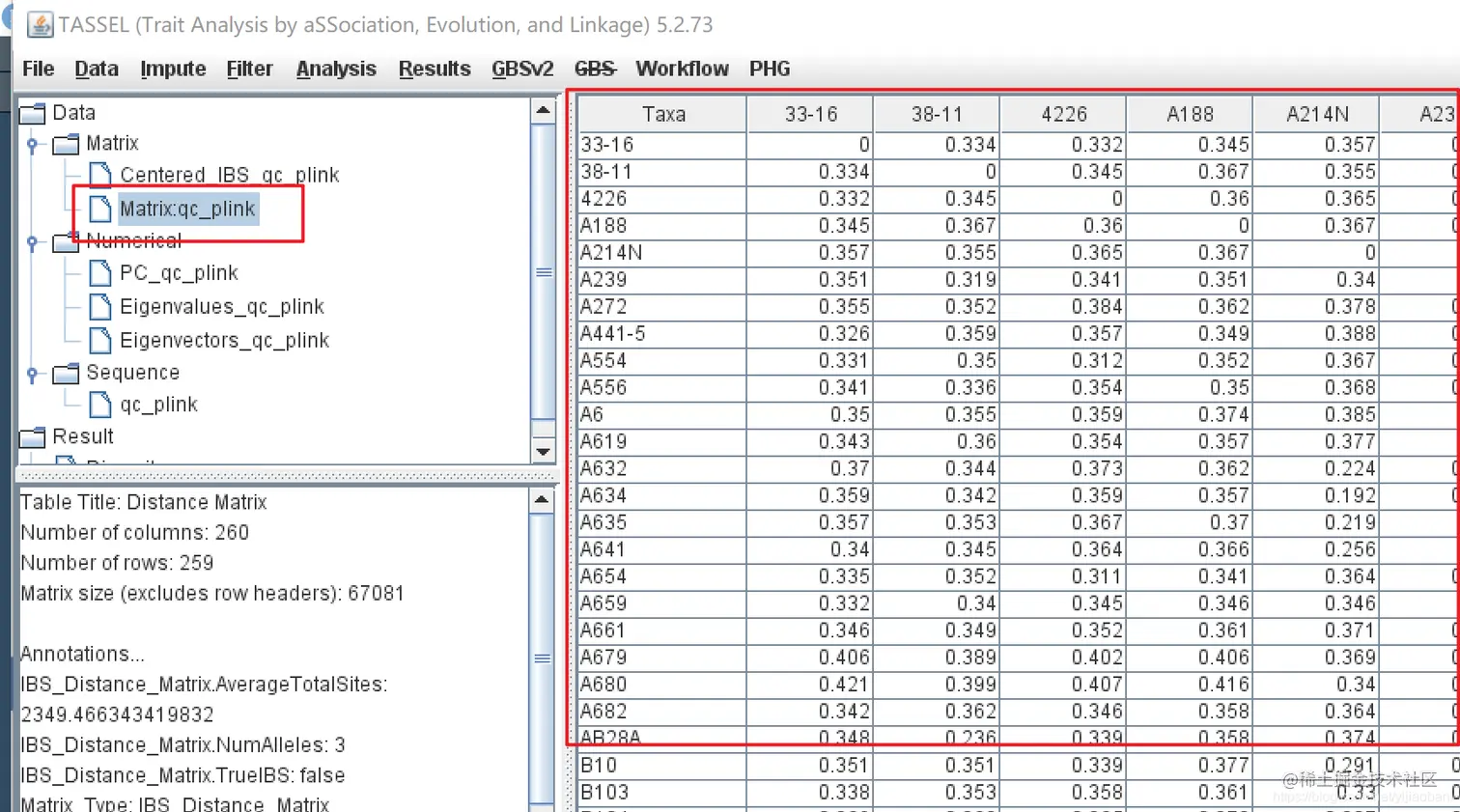Collapse the Matrix tree node
This screenshot has height=812, width=1460.
click(x=32, y=145)
